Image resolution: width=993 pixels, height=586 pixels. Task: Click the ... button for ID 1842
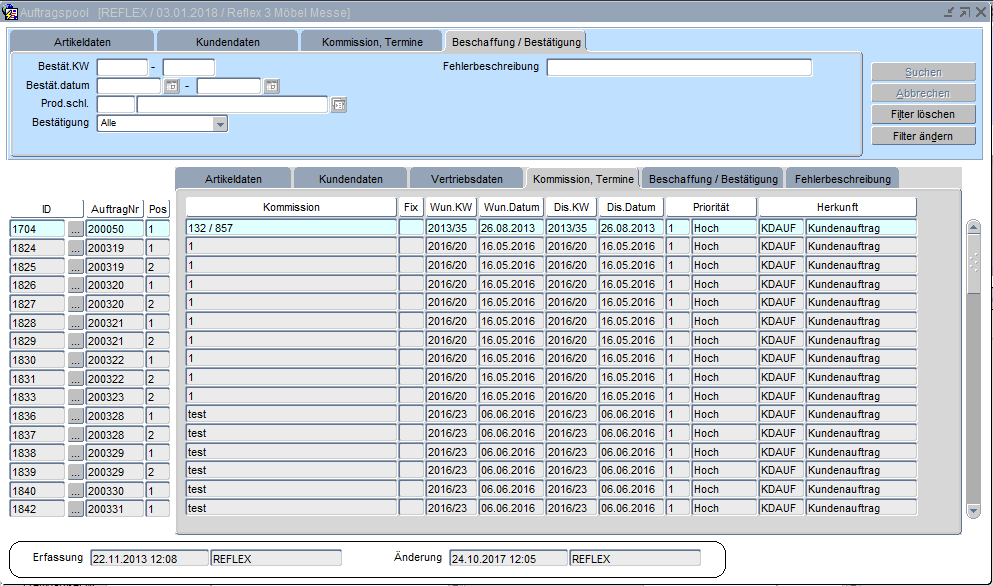76,509
